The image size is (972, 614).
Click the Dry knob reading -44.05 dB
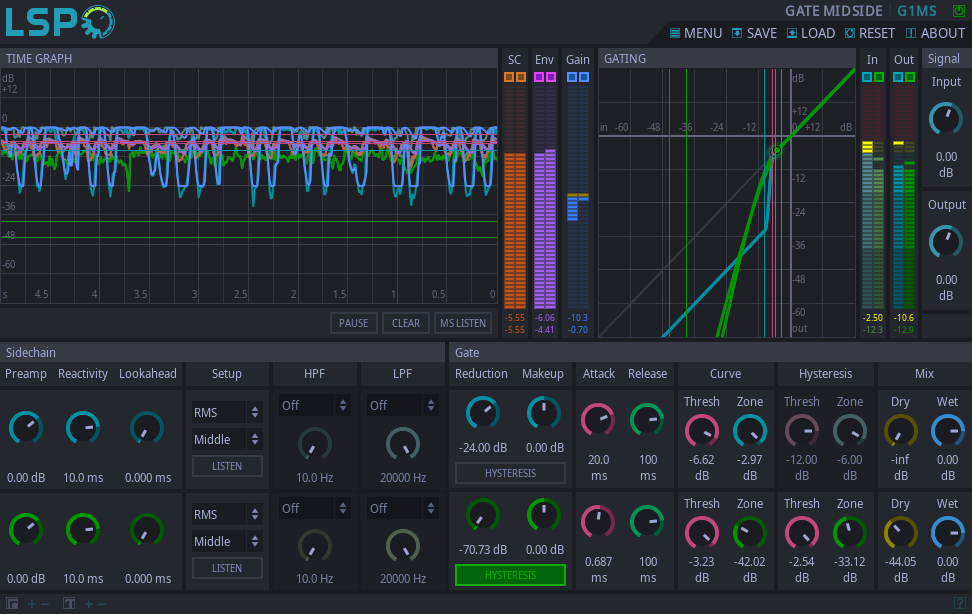pos(900,533)
